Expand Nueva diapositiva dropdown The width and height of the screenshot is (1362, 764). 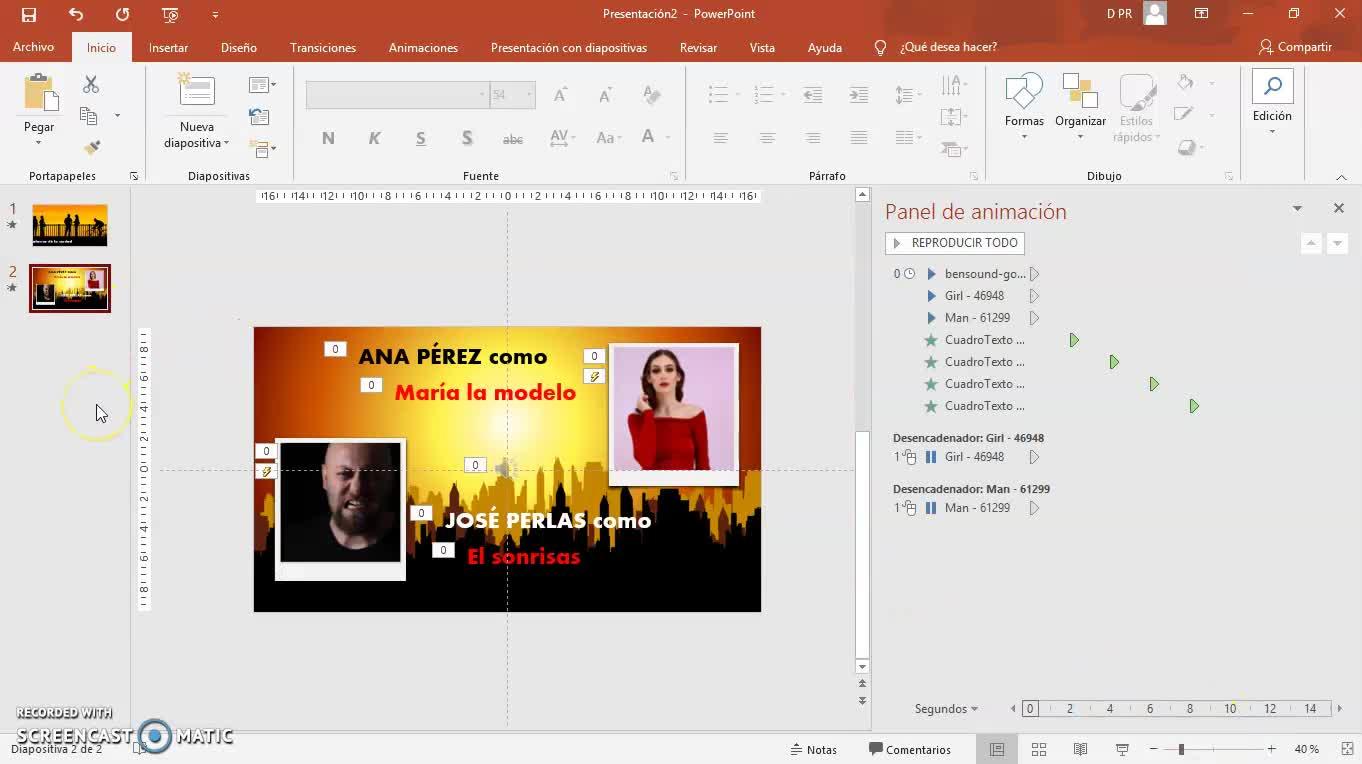[x=197, y=143]
